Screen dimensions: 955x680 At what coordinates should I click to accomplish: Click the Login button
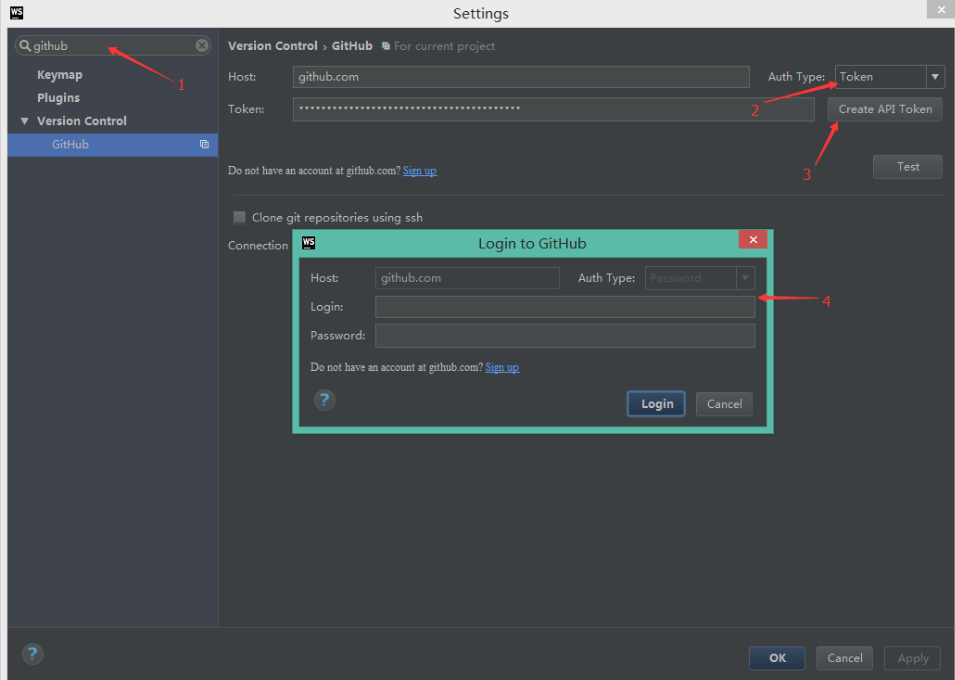click(656, 404)
